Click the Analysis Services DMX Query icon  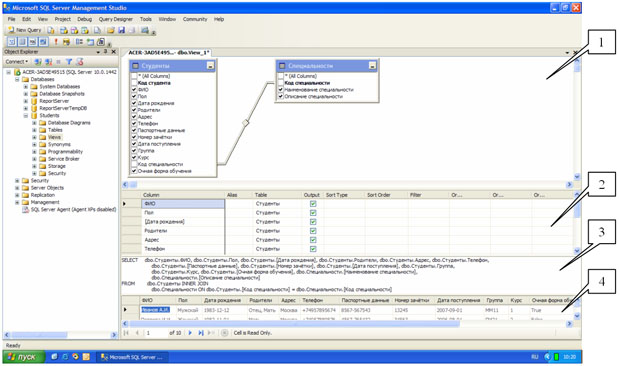click(x=74, y=30)
